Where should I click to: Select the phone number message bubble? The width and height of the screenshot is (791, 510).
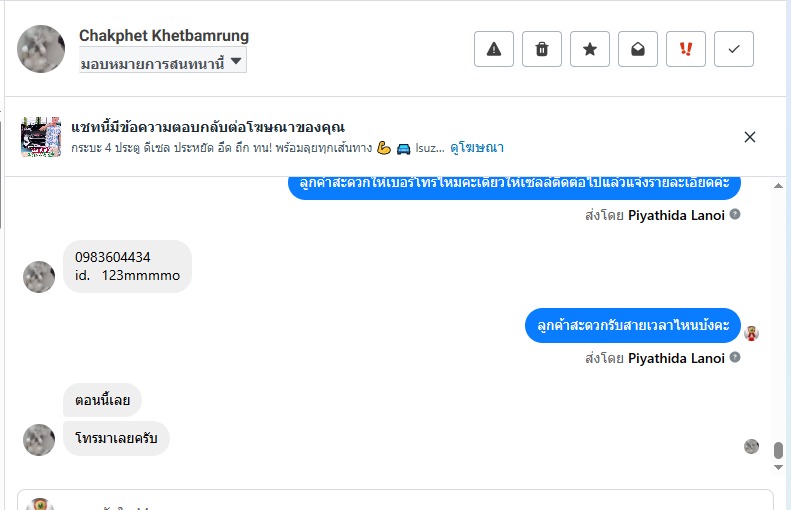pyautogui.click(x=127, y=266)
